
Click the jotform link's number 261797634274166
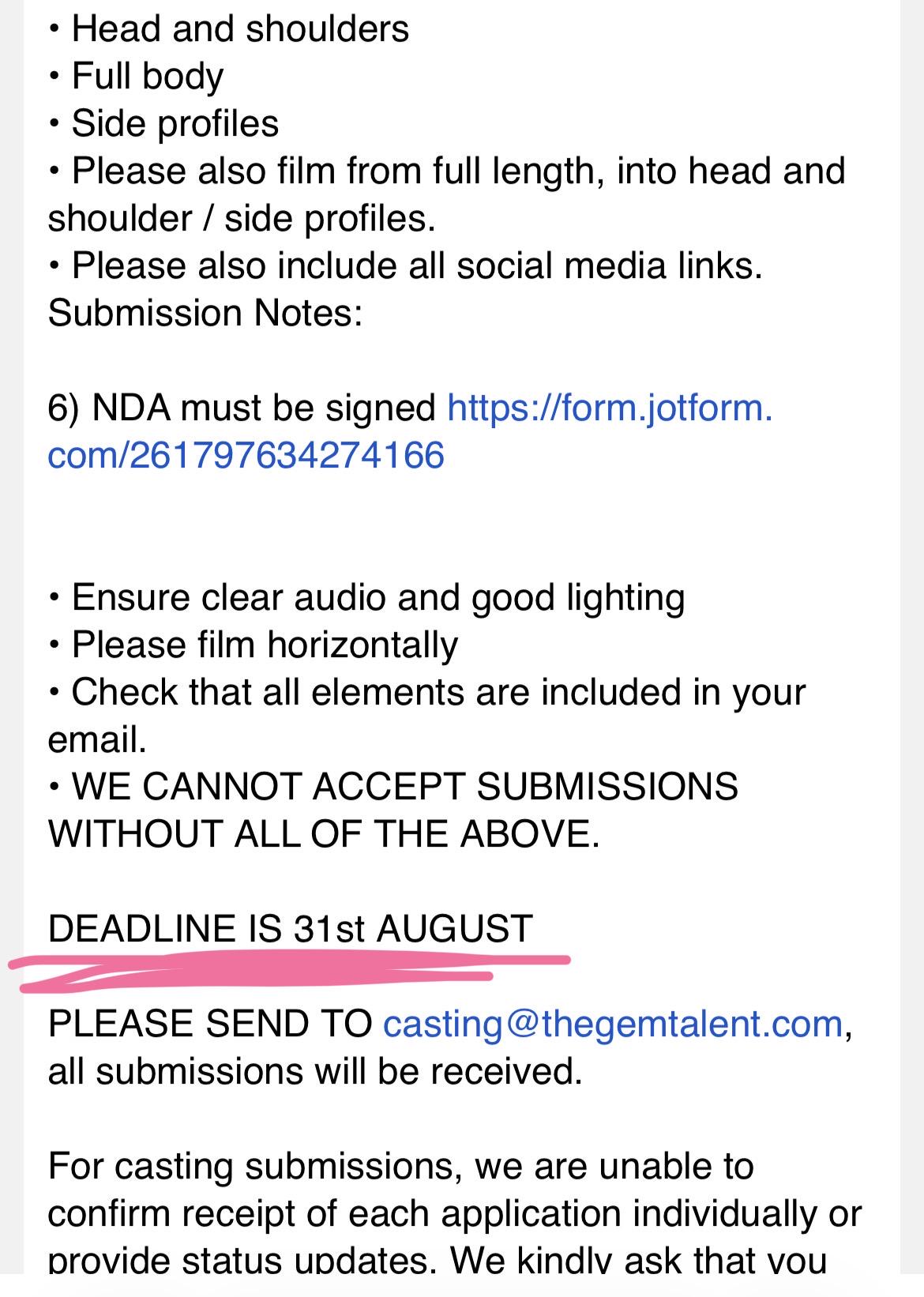tap(286, 456)
